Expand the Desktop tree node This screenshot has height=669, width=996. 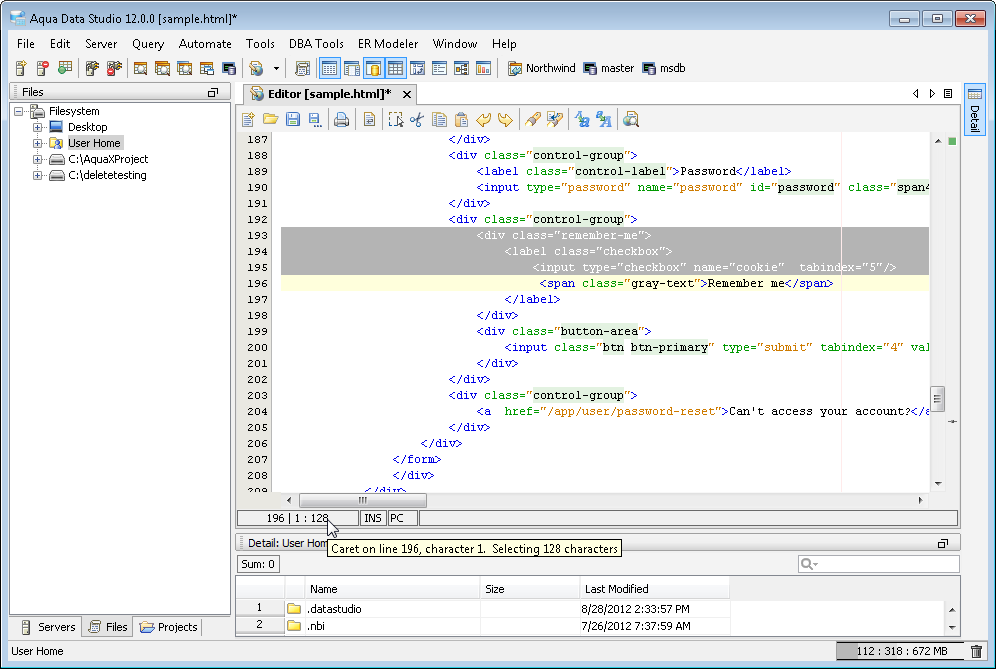[x=38, y=127]
